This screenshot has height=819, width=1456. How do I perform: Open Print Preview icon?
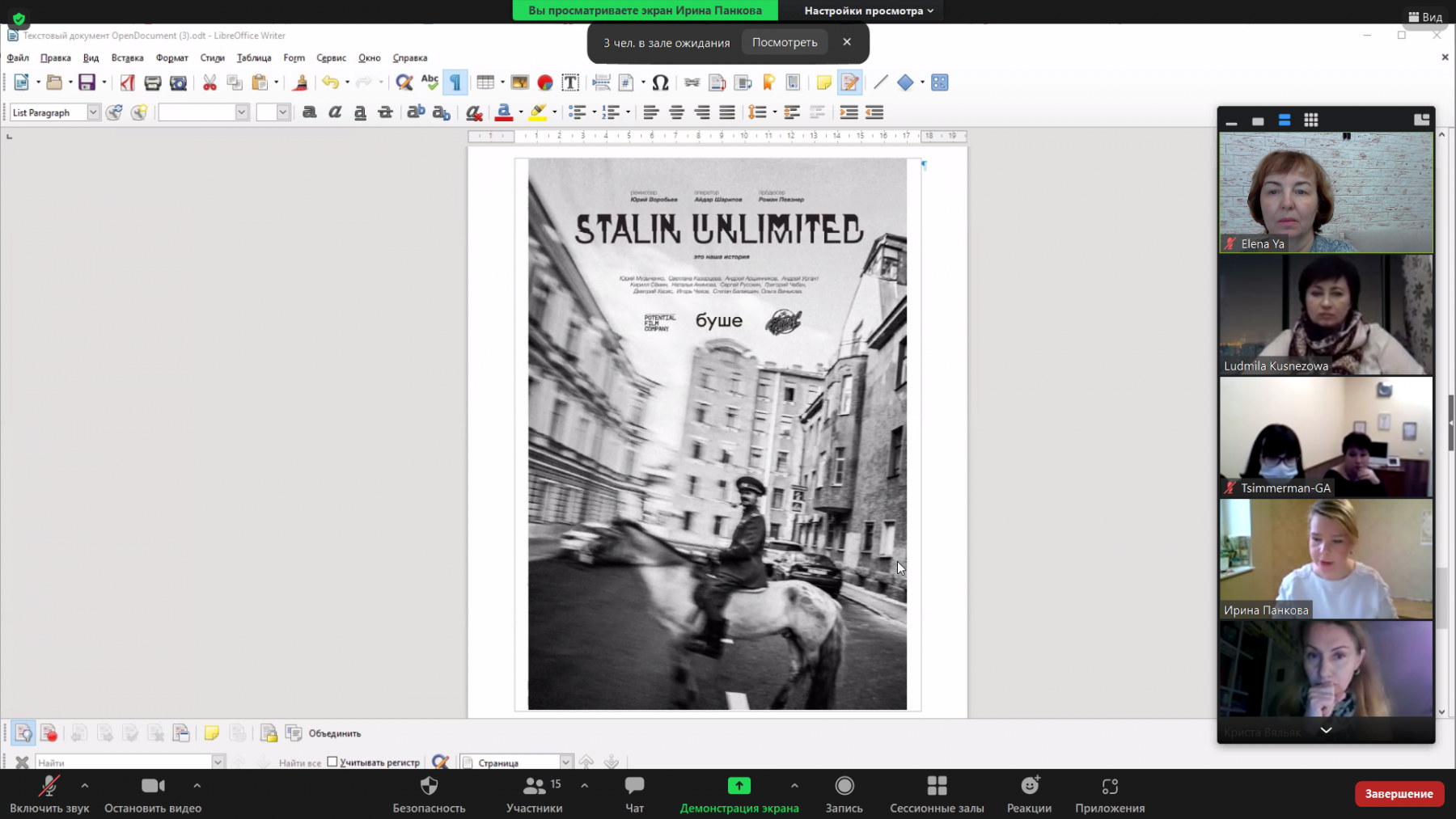(x=178, y=82)
